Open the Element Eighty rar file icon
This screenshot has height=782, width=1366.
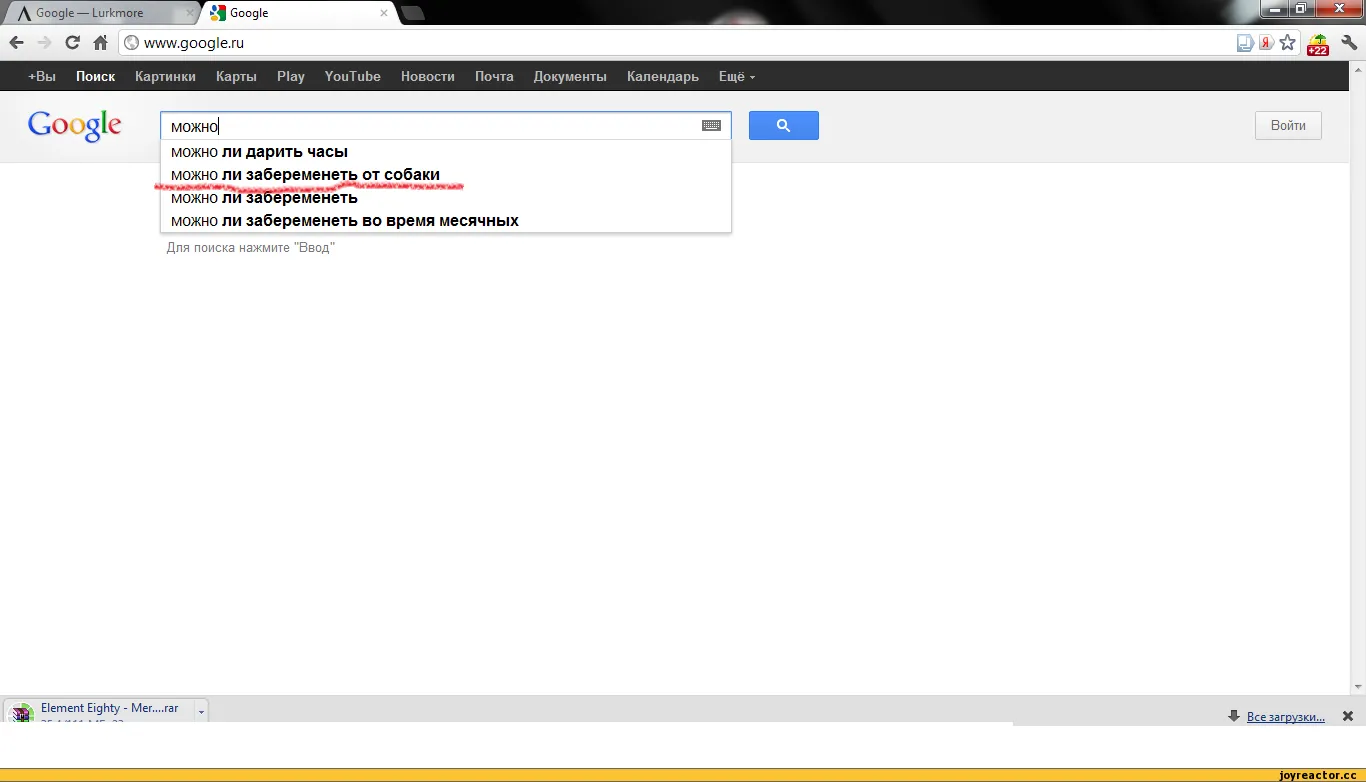tap(22, 713)
